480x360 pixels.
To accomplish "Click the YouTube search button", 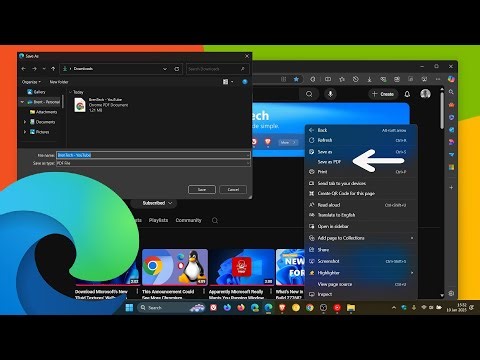I will point(309,94).
